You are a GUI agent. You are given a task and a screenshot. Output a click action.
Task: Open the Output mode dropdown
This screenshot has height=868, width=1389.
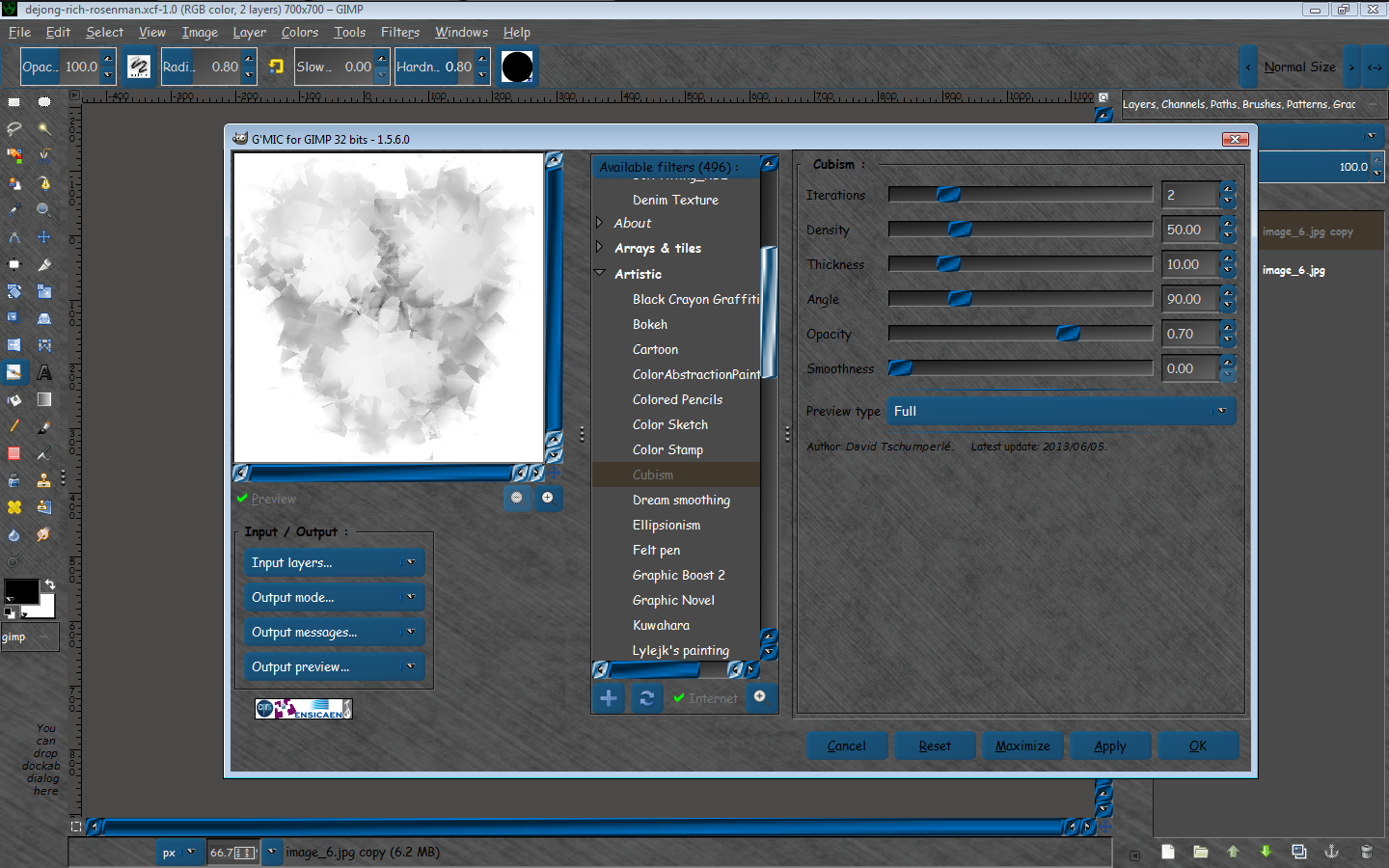click(x=334, y=597)
